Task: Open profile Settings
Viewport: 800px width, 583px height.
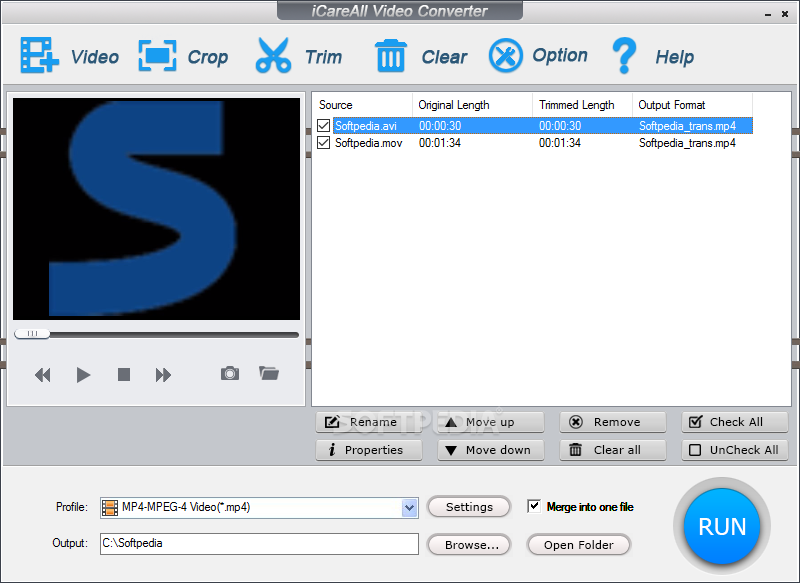Action: coord(469,506)
